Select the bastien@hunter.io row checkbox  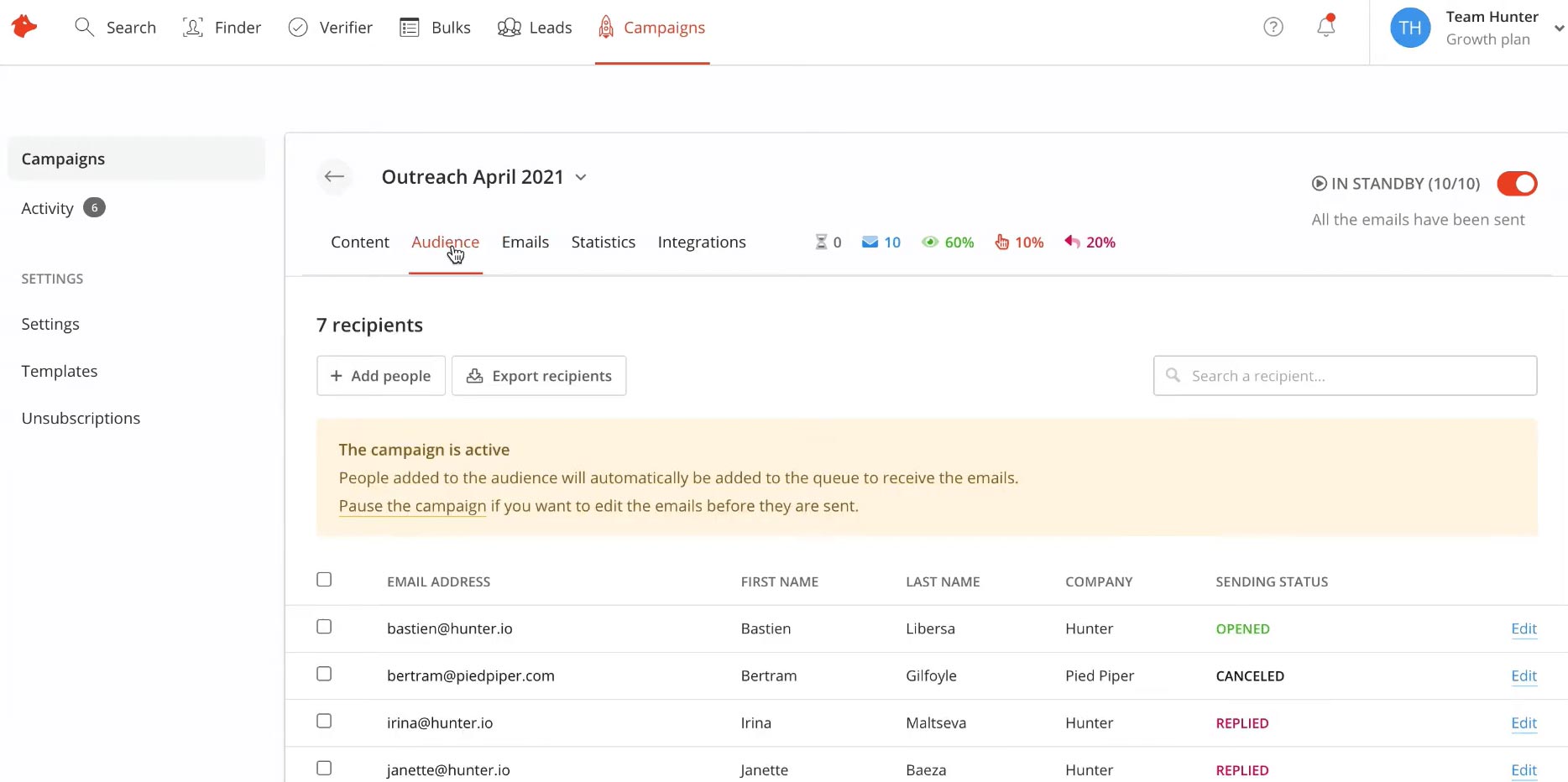coord(324,627)
